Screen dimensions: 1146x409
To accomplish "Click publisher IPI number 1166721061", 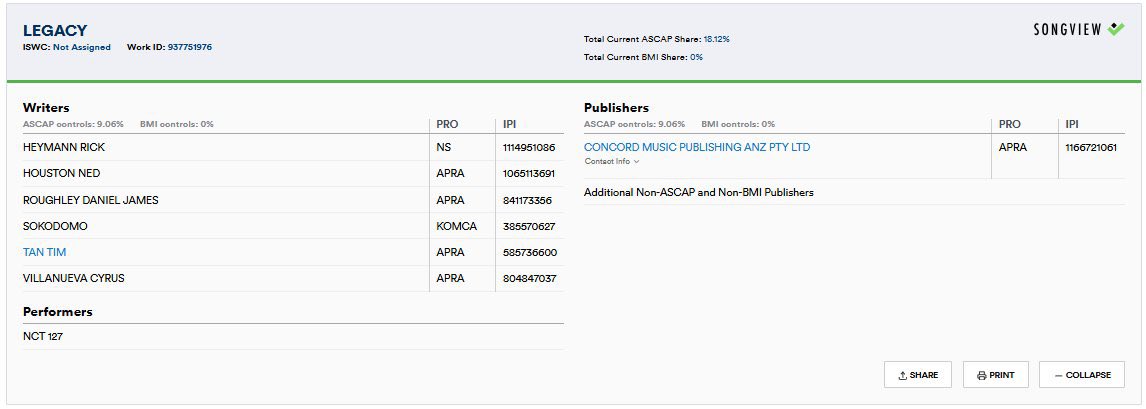I will point(1091,148).
